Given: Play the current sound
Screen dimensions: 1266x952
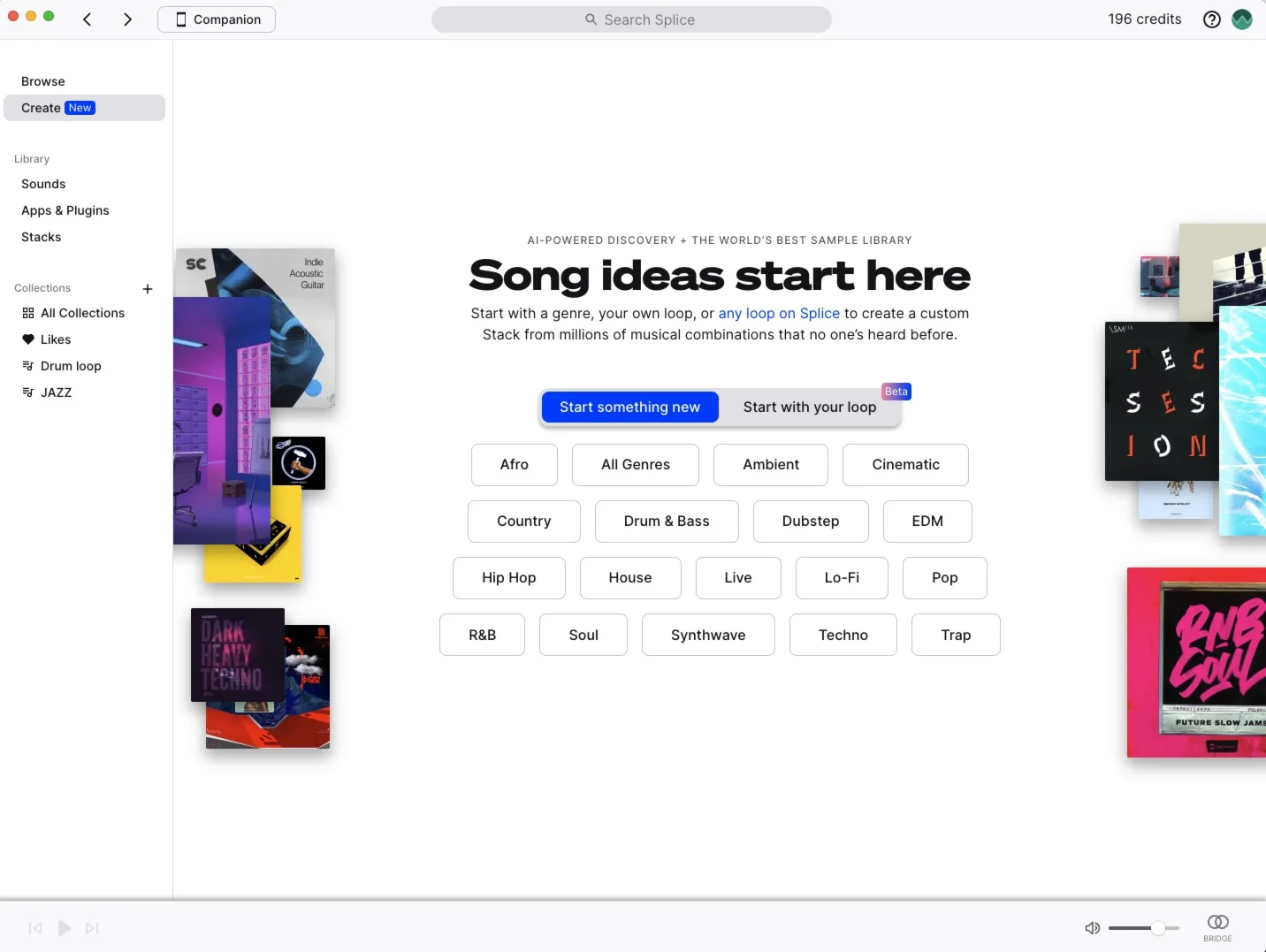Looking at the screenshot, I should pos(64,928).
